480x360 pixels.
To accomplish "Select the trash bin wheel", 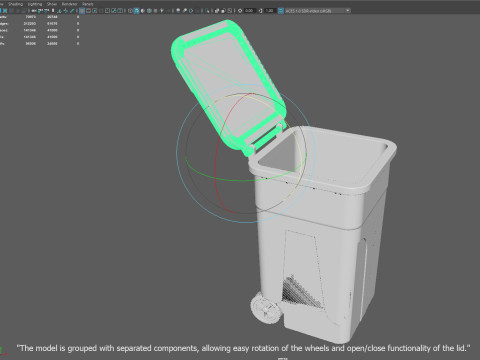I will [265, 309].
